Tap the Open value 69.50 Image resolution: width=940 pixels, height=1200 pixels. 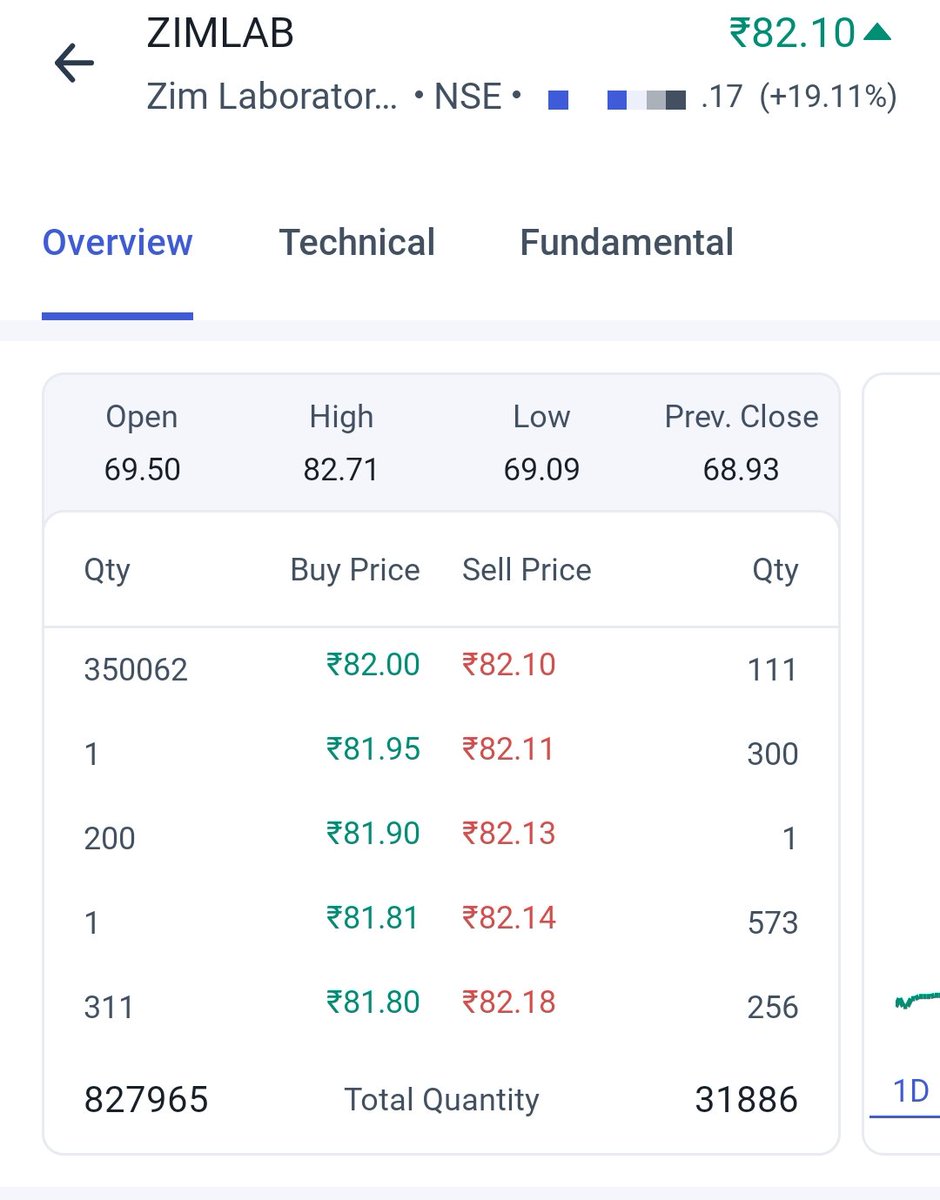pos(142,469)
